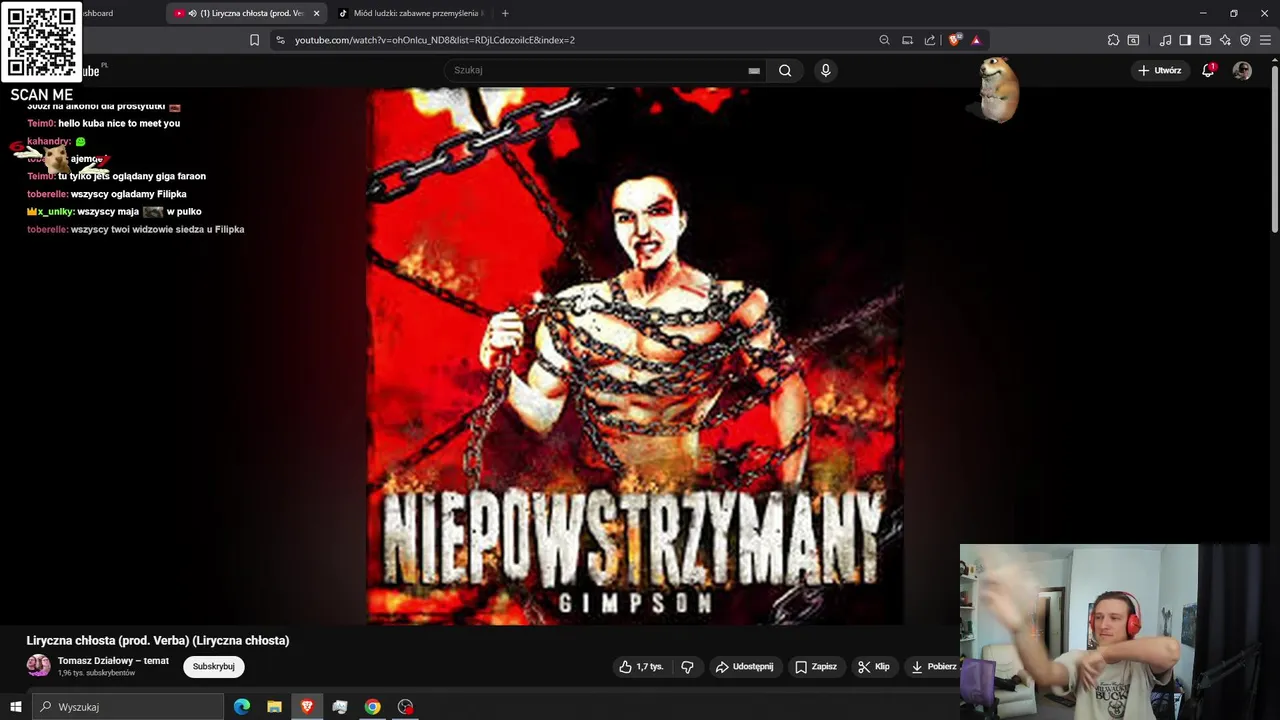The image size is (1280, 720).
Task: Click the Udostępnij share button
Action: (744, 667)
